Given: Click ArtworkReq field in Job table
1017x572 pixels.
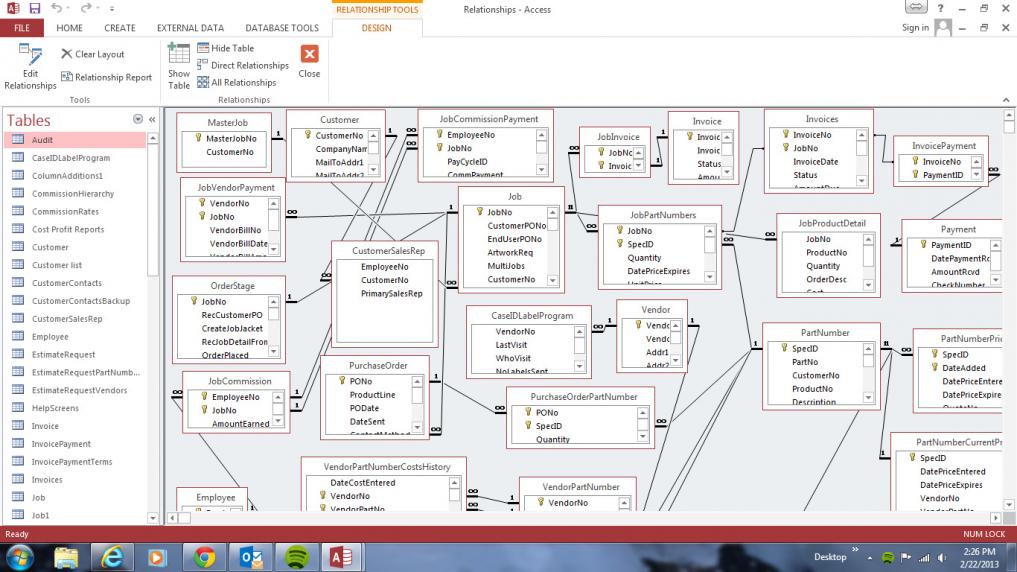Looking at the screenshot, I should (510, 253).
